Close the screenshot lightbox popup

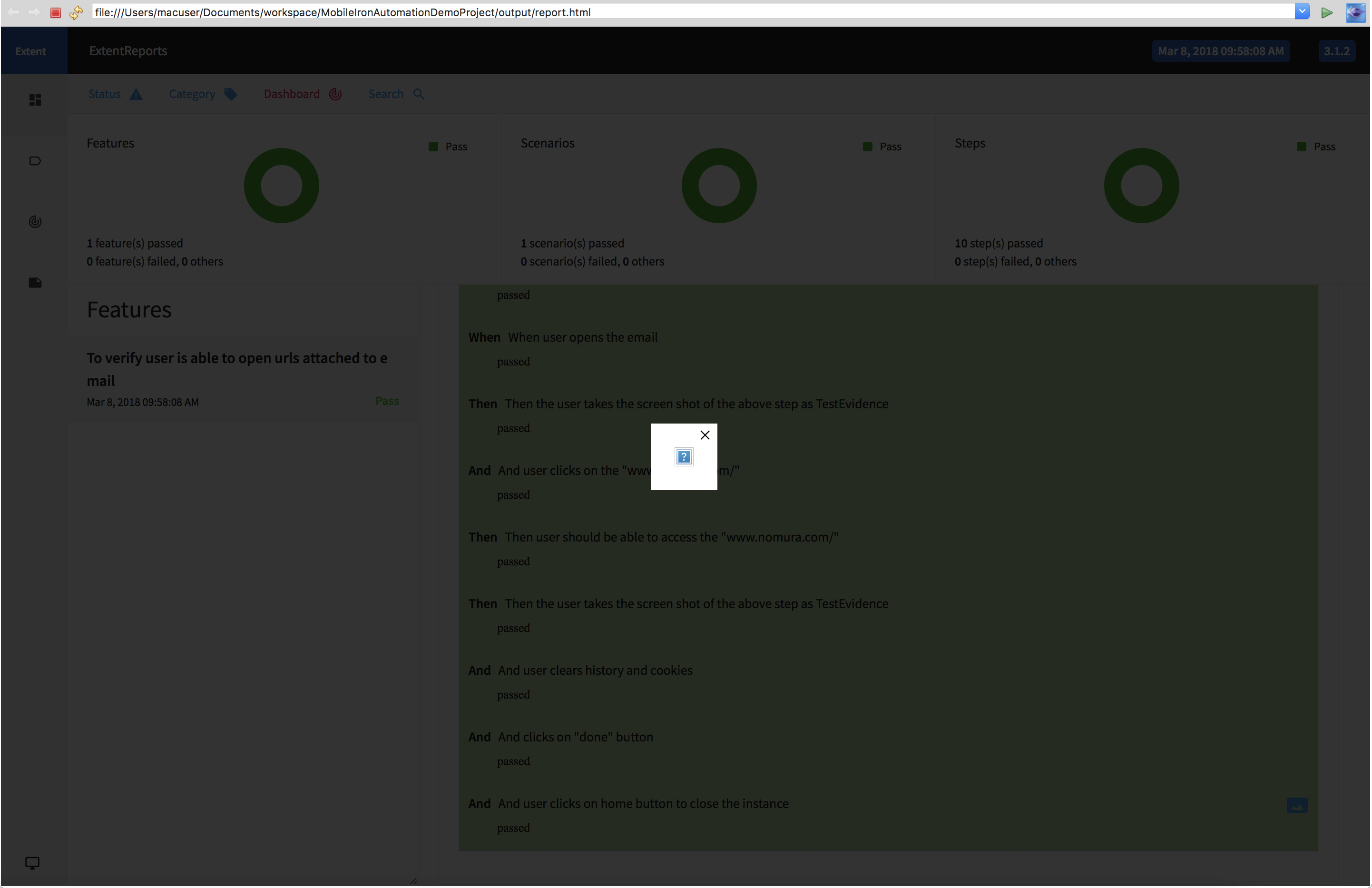705,435
